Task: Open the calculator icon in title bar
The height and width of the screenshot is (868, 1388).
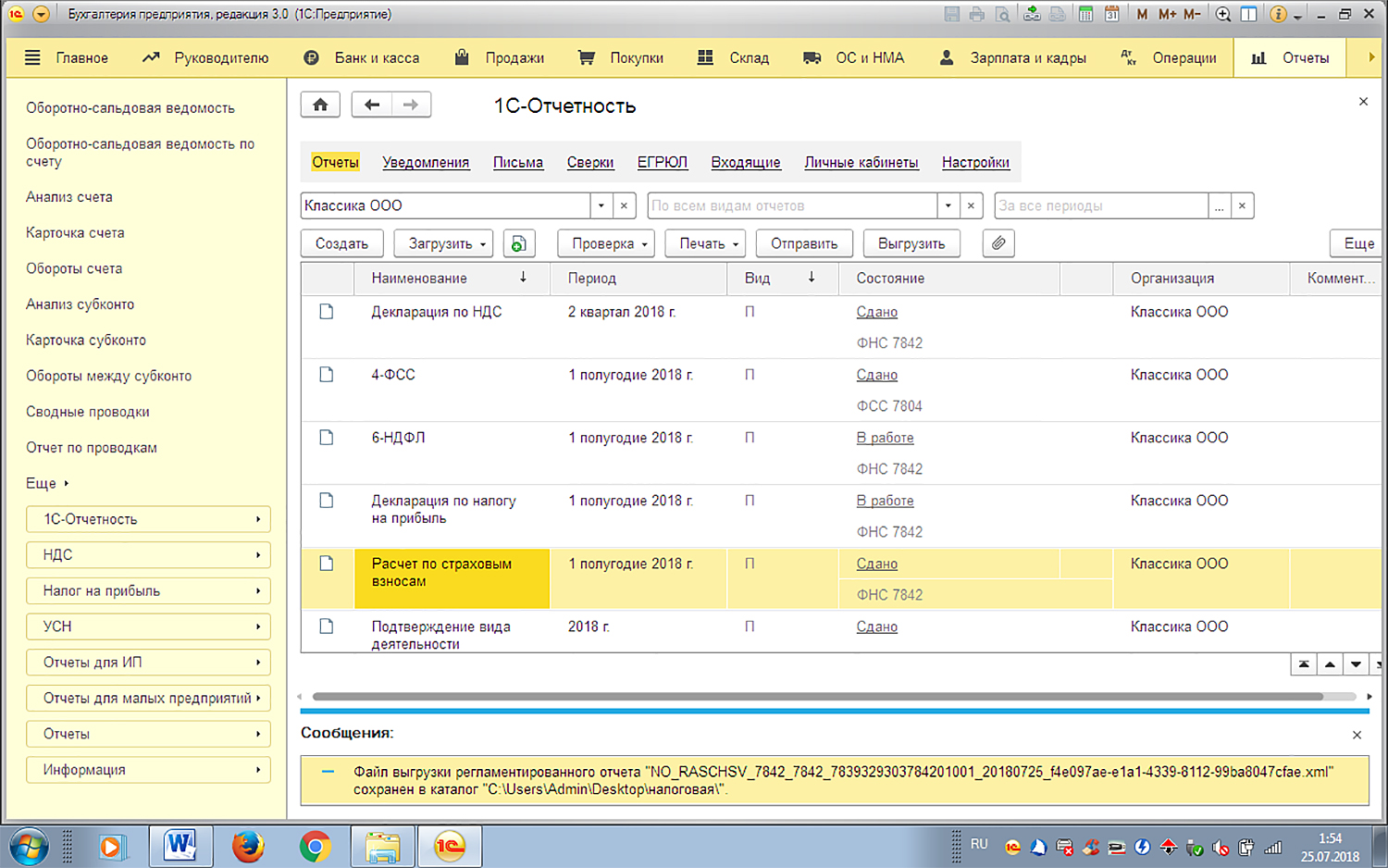Action: pos(1085,14)
